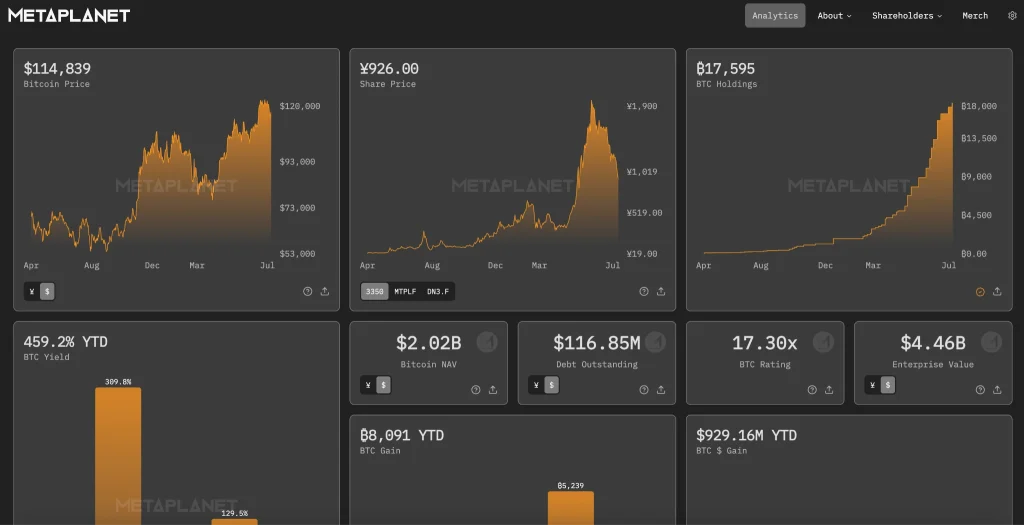Switch Enterprise Value currency to yen

coord(873,386)
